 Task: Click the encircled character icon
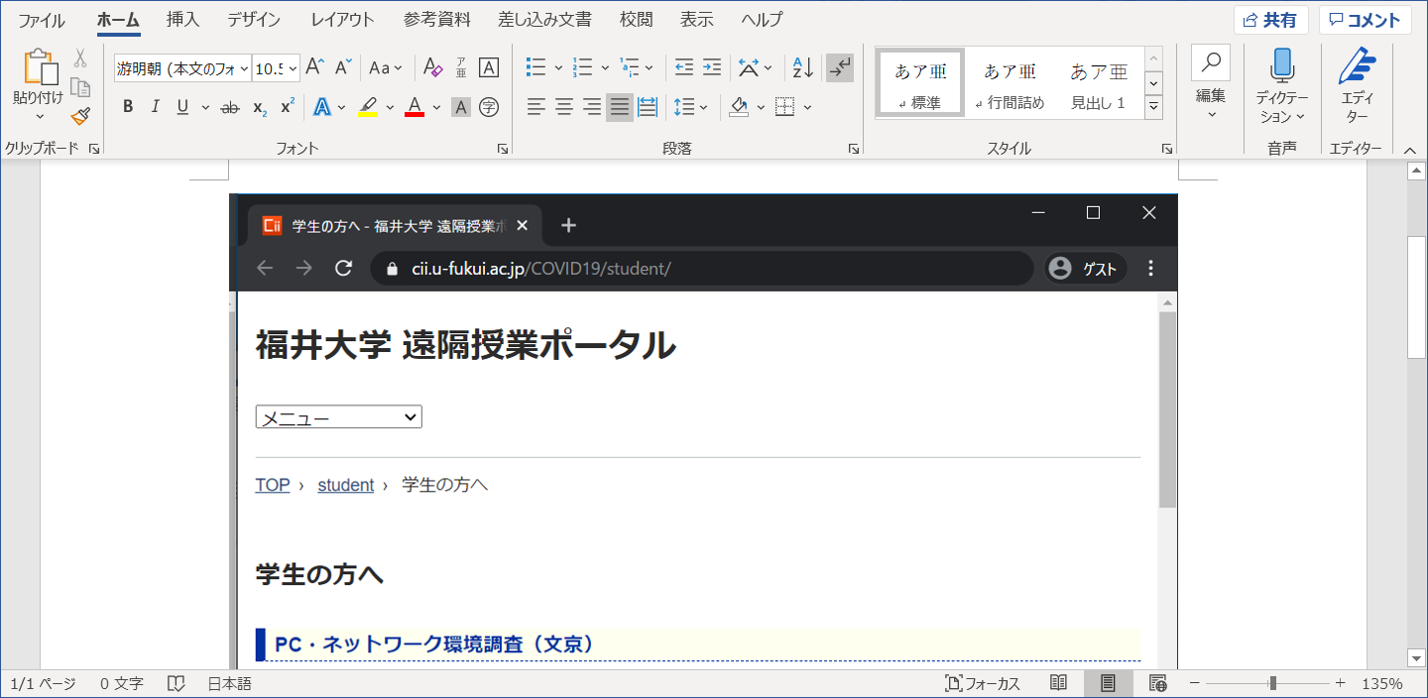tap(489, 107)
